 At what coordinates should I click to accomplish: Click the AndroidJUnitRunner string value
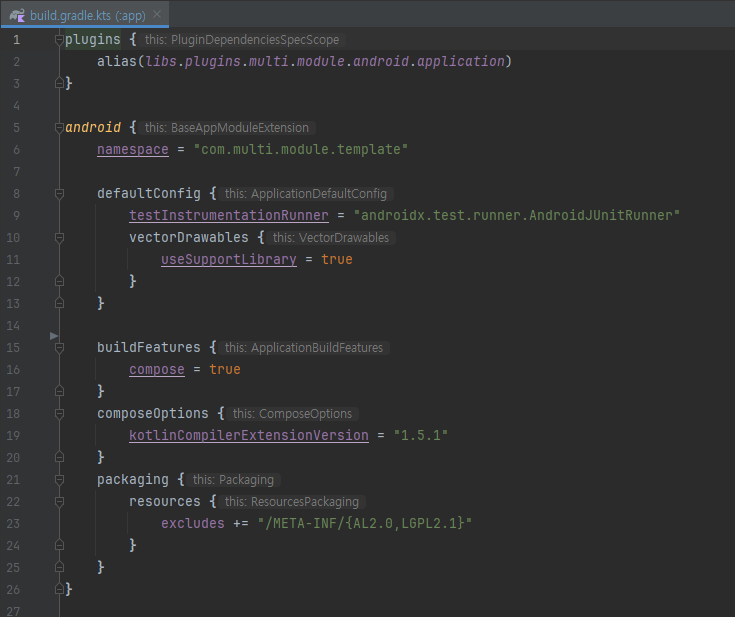[517, 215]
